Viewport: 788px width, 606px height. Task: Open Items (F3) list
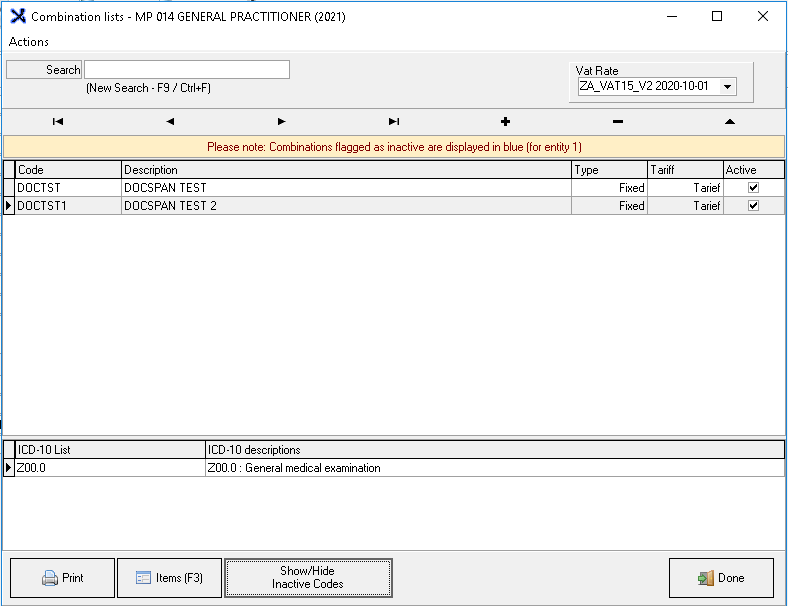pyautogui.click(x=169, y=578)
